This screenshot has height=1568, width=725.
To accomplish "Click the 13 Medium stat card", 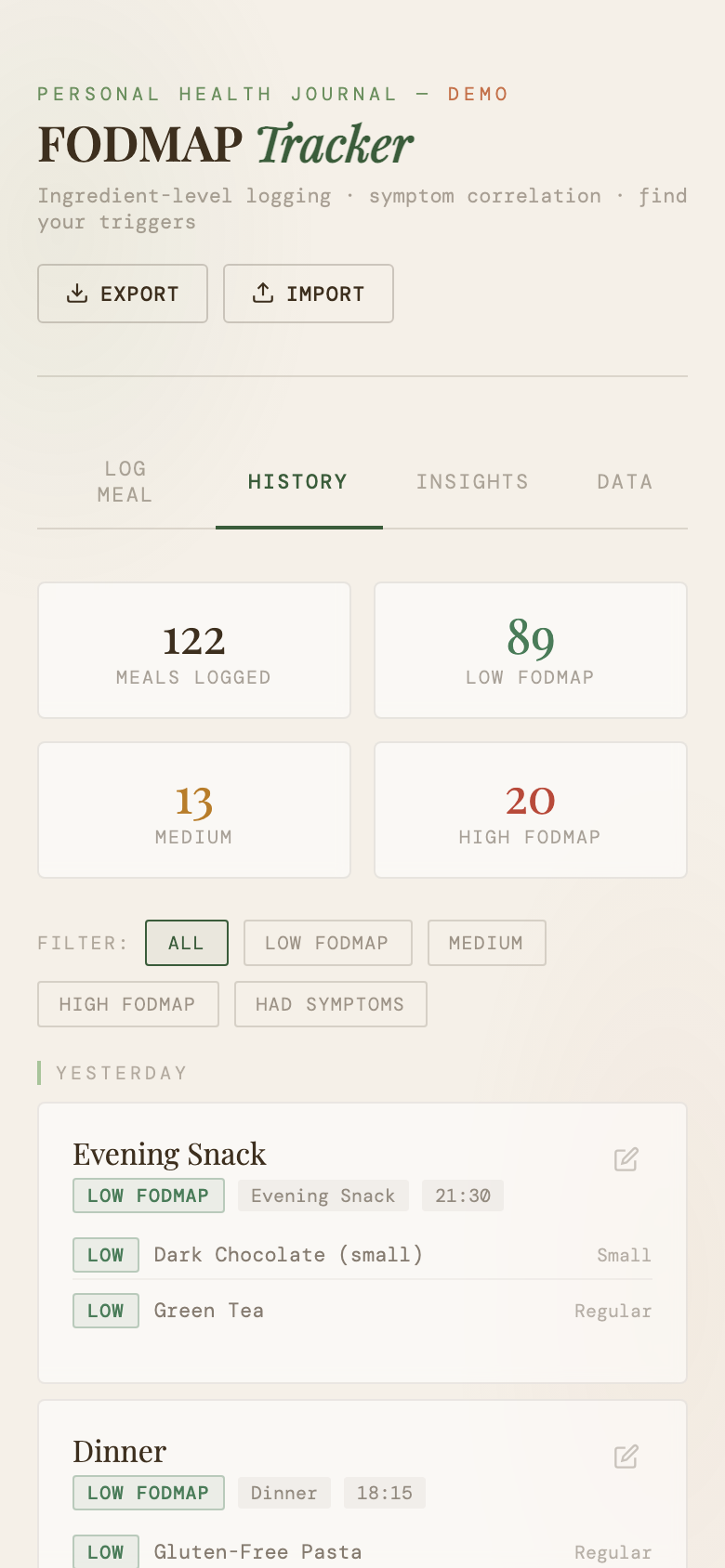I will coord(194,810).
